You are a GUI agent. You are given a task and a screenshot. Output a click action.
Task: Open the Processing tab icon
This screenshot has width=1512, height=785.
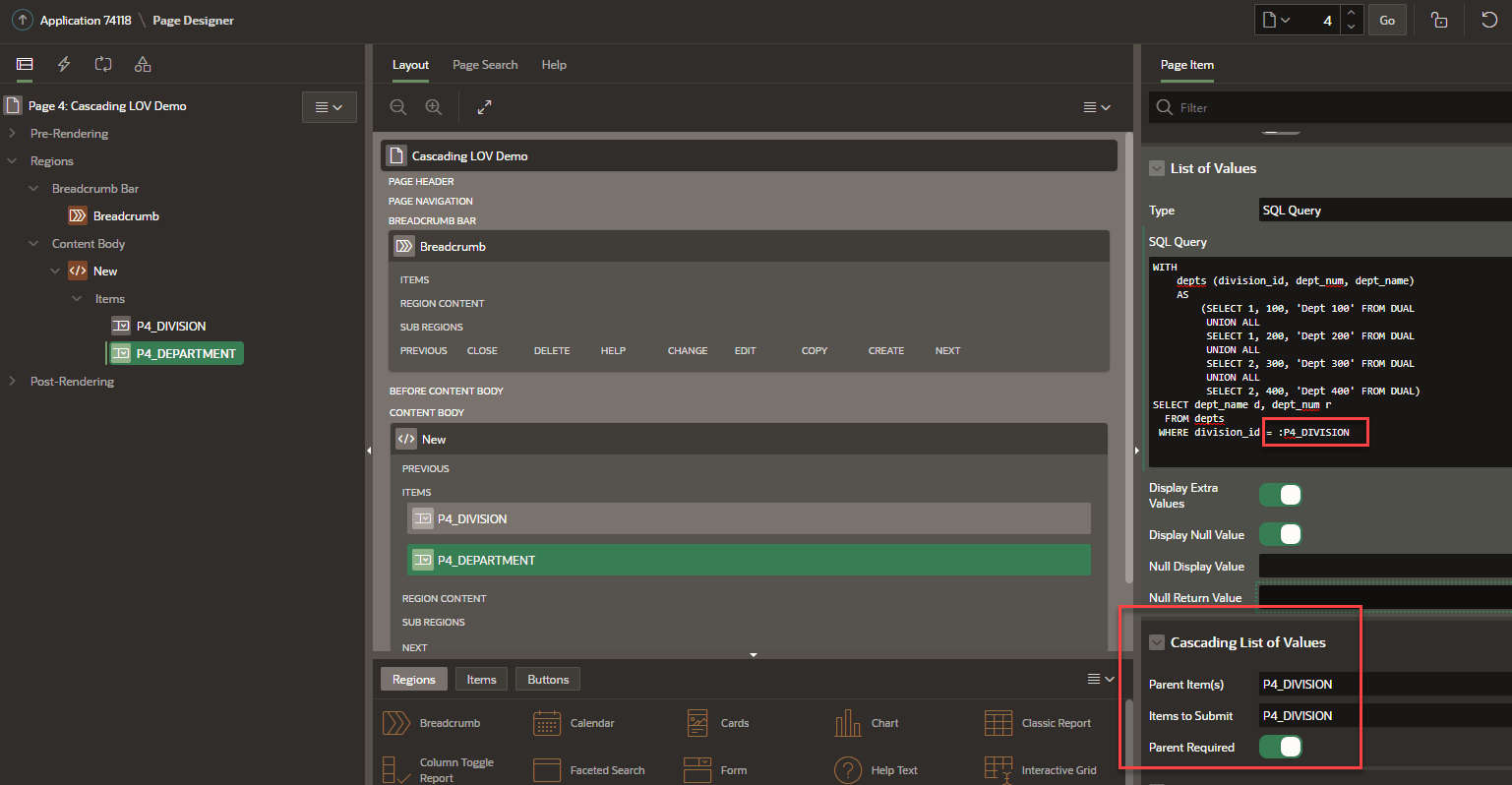point(103,64)
